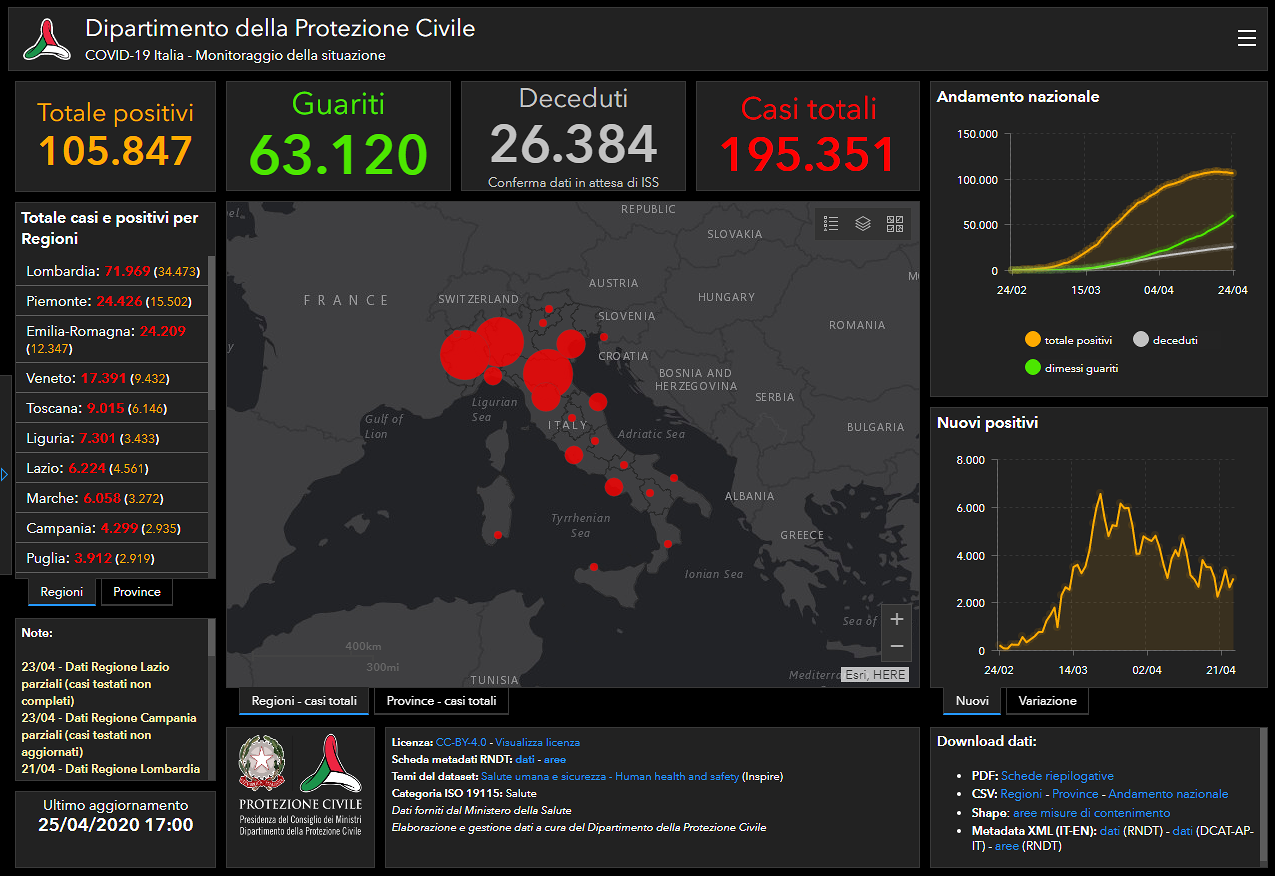Toggle the deceduti legend series
Screen dimensions: 1275x876
[1141, 340]
